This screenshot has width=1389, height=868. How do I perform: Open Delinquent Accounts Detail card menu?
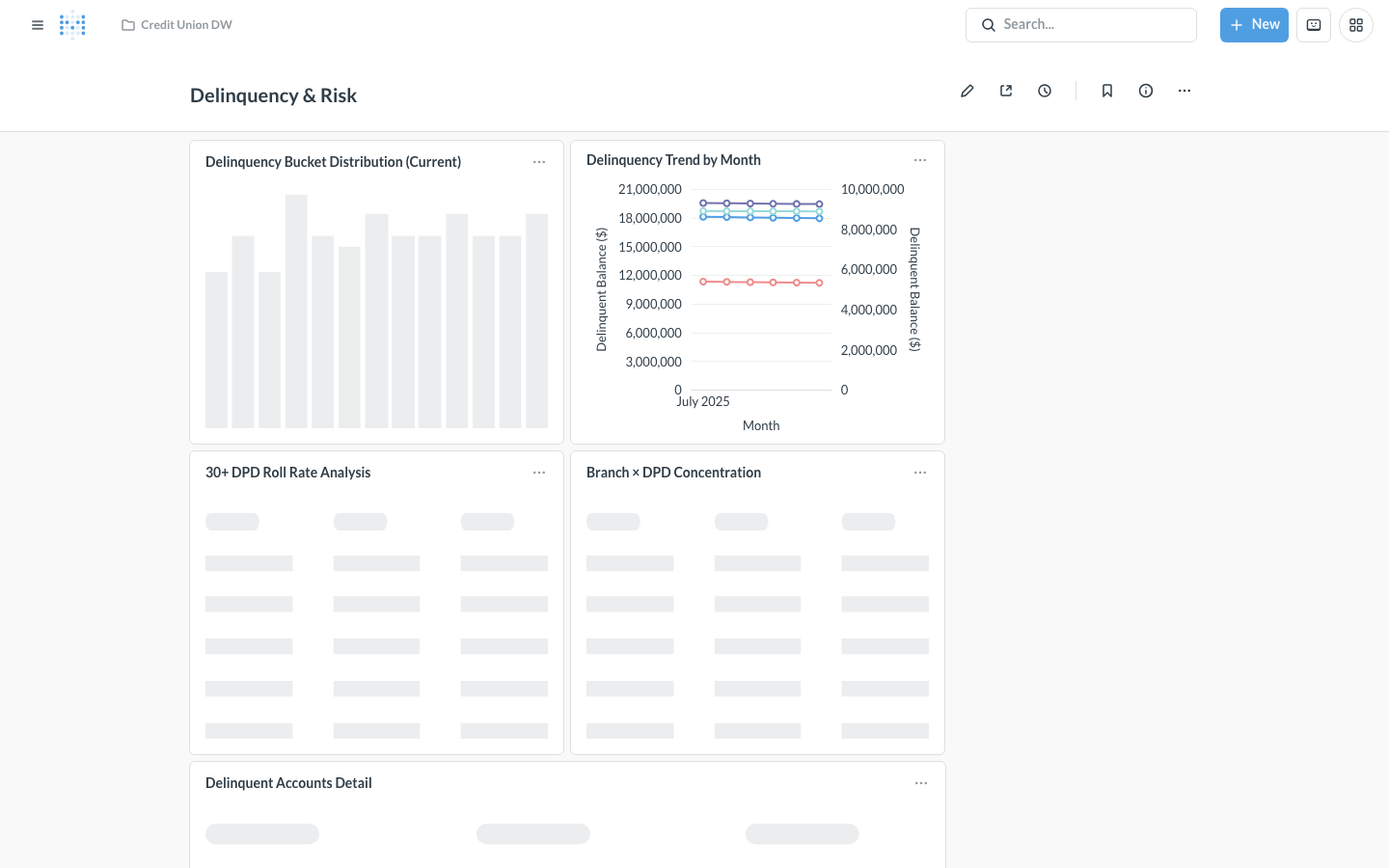click(921, 783)
